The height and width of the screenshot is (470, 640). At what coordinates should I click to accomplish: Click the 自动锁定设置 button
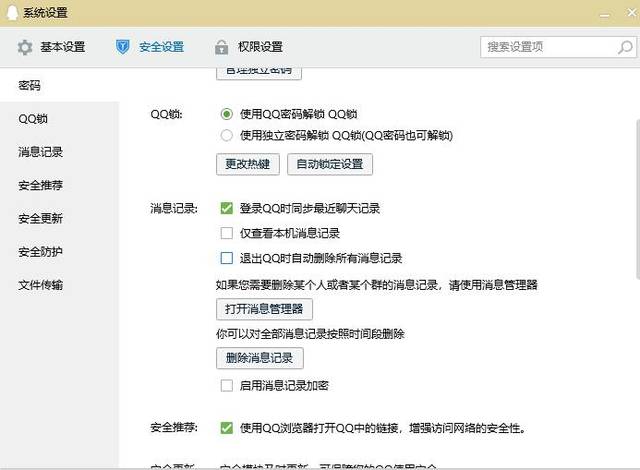330,164
